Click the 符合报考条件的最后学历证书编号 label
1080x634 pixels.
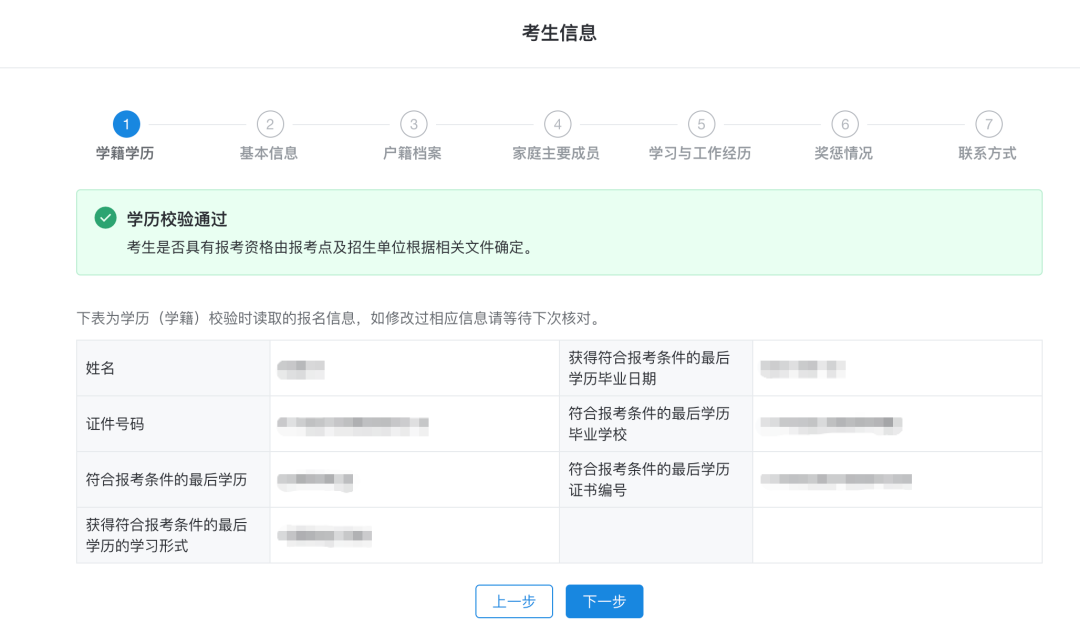click(x=649, y=480)
